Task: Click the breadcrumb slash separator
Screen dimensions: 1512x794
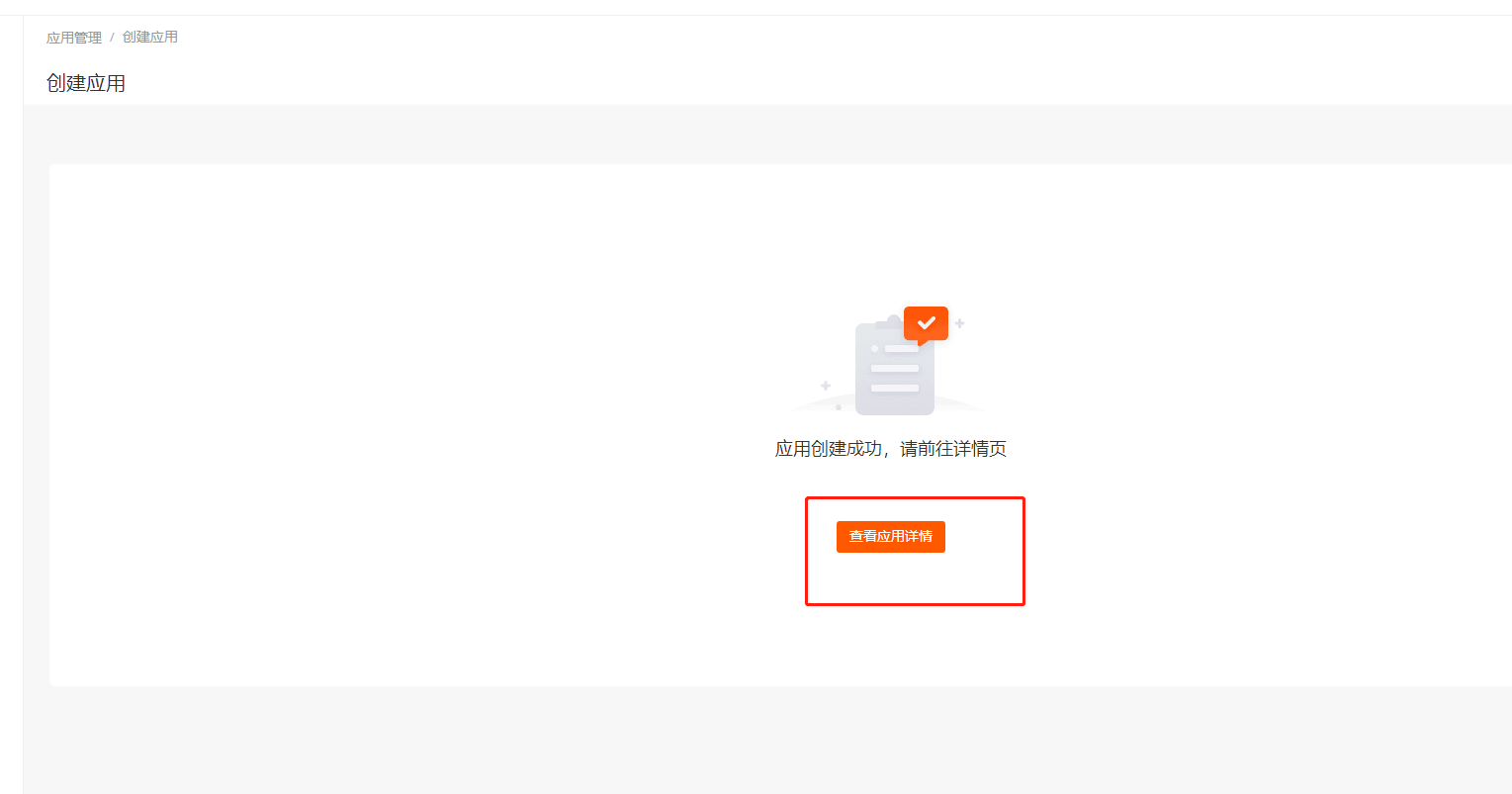Action: point(112,38)
